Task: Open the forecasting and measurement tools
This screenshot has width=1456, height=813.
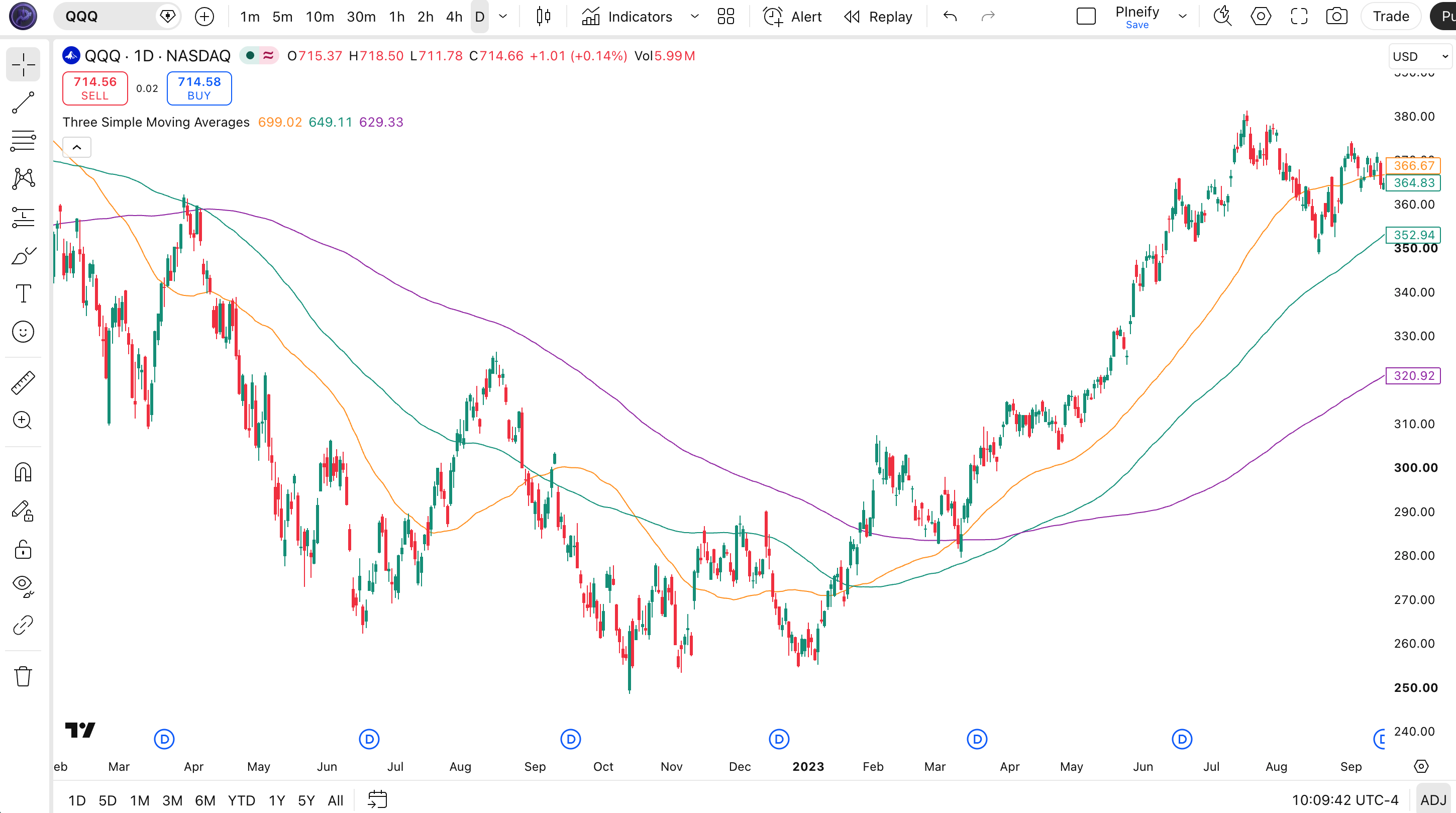Action: (x=23, y=217)
